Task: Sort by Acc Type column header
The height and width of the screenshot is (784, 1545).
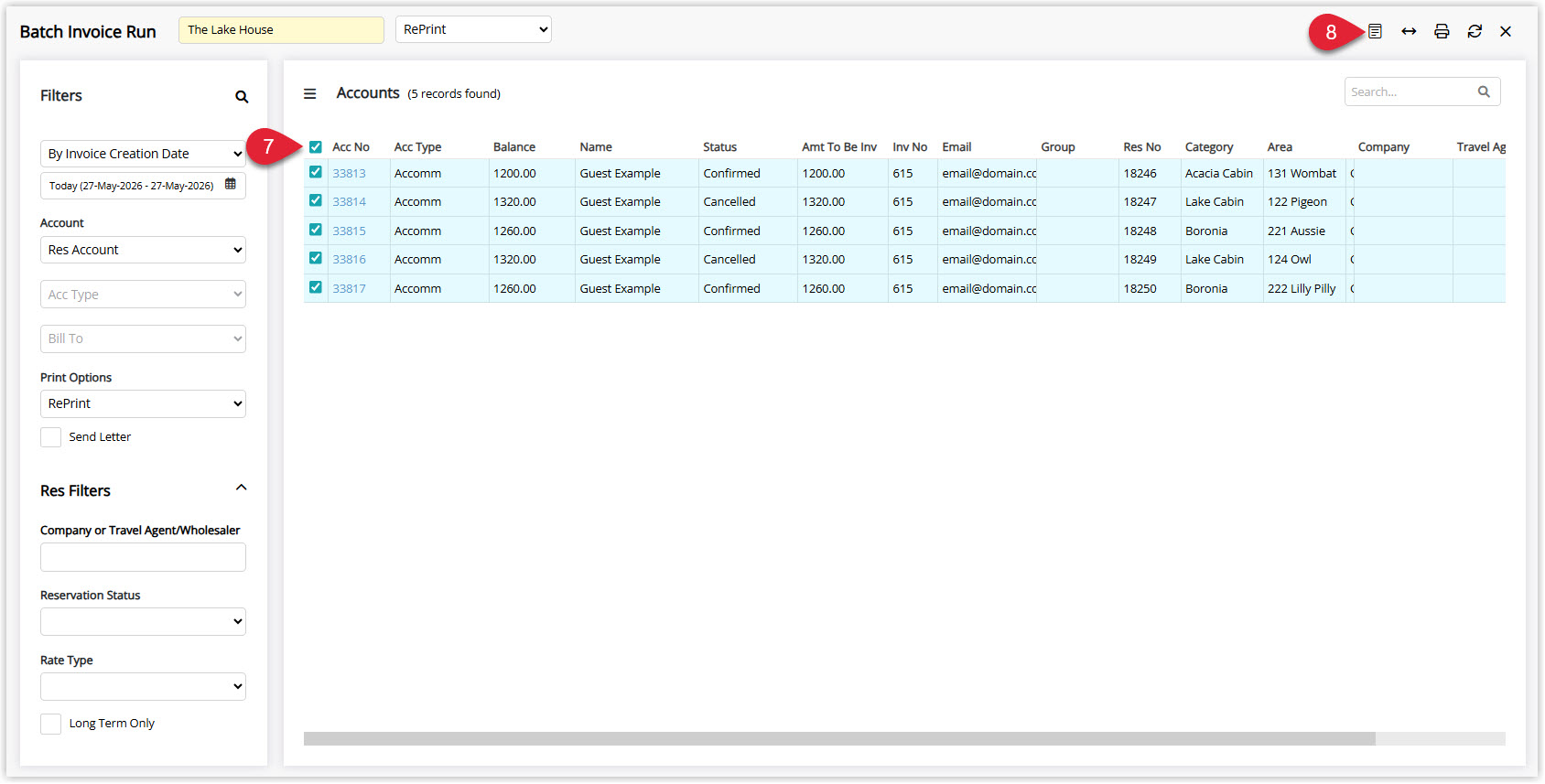Action: pyautogui.click(x=417, y=146)
